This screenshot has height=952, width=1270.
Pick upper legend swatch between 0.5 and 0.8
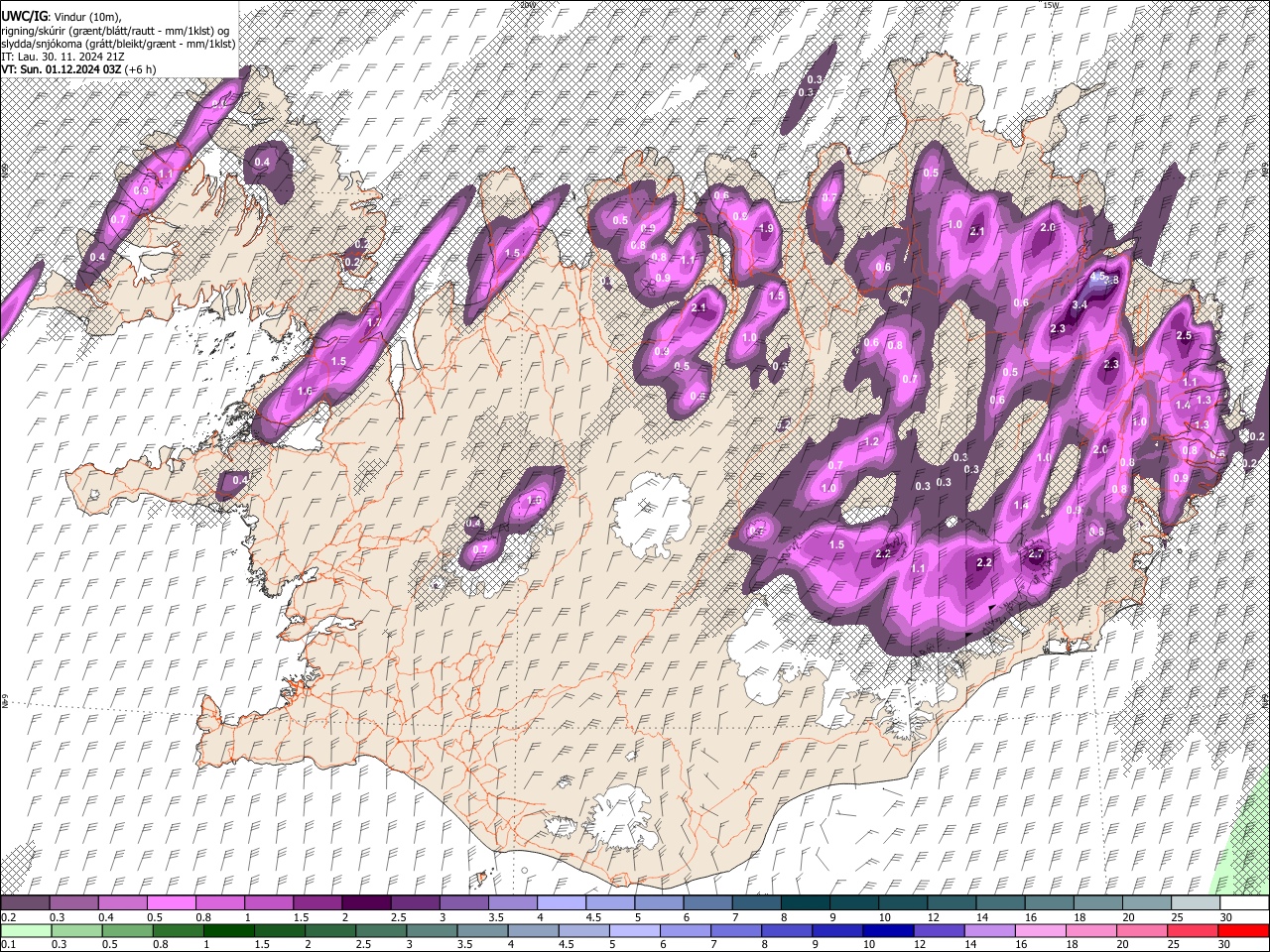pos(171,903)
